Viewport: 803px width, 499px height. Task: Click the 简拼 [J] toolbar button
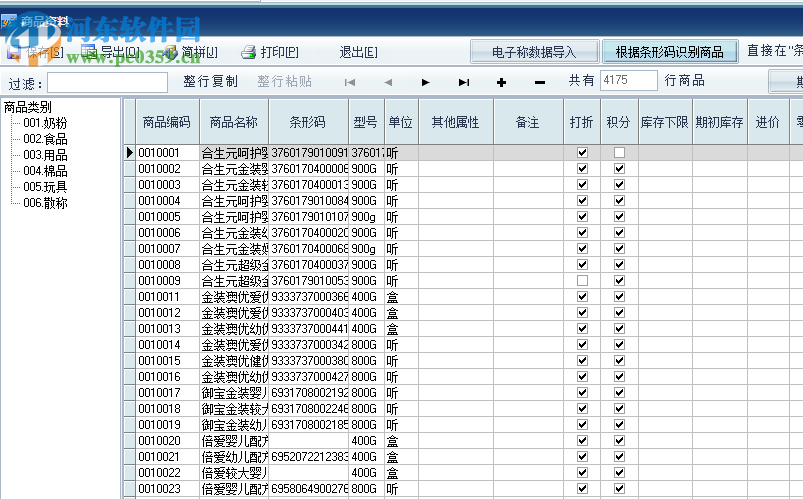(x=193, y=52)
